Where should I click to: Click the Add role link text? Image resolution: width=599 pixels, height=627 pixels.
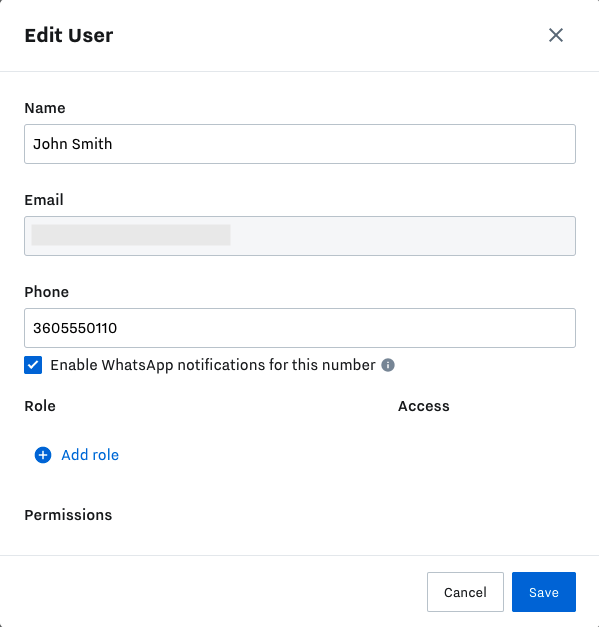click(90, 455)
